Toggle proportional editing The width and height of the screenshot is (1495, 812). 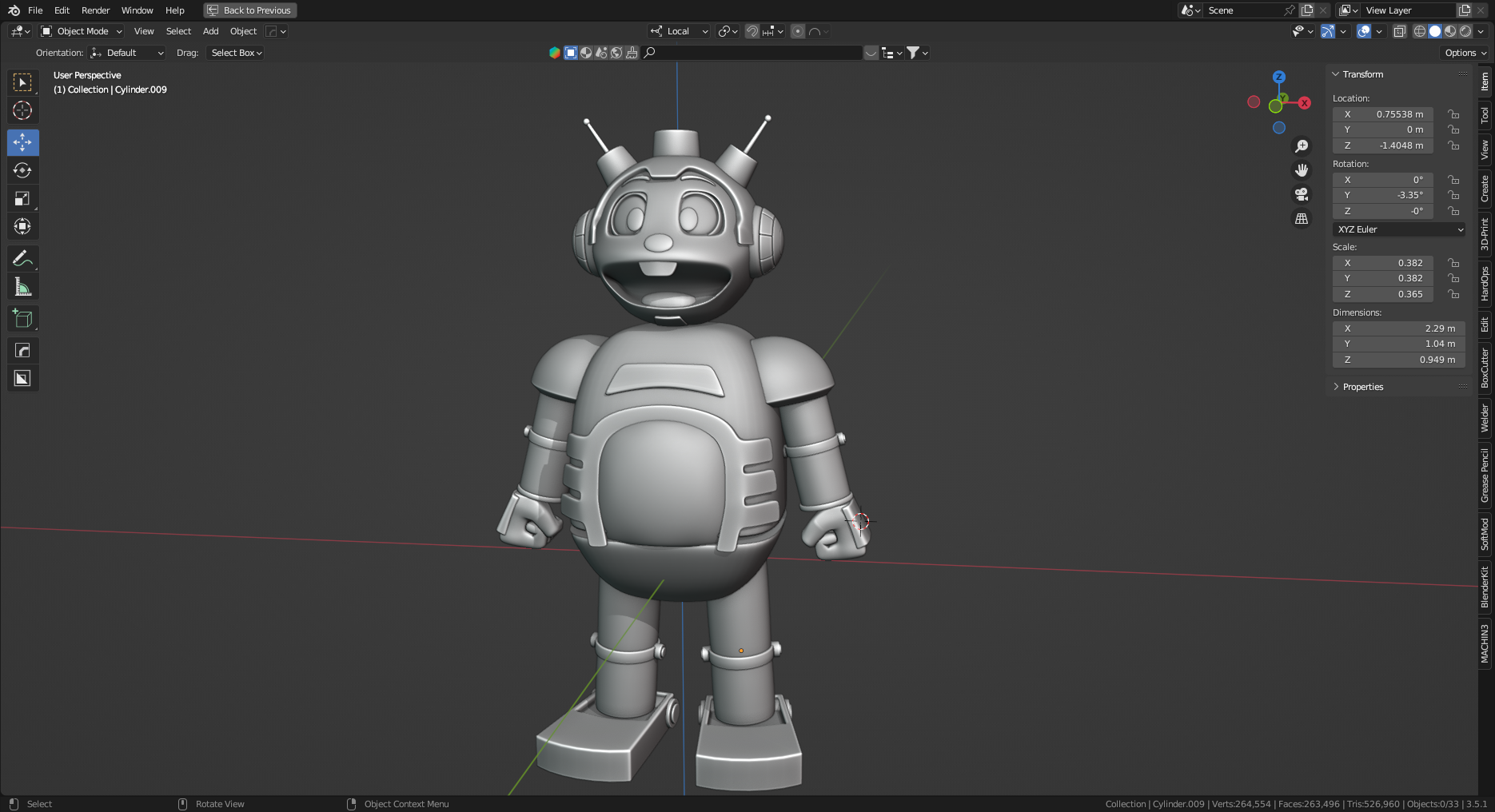[798, 31]
